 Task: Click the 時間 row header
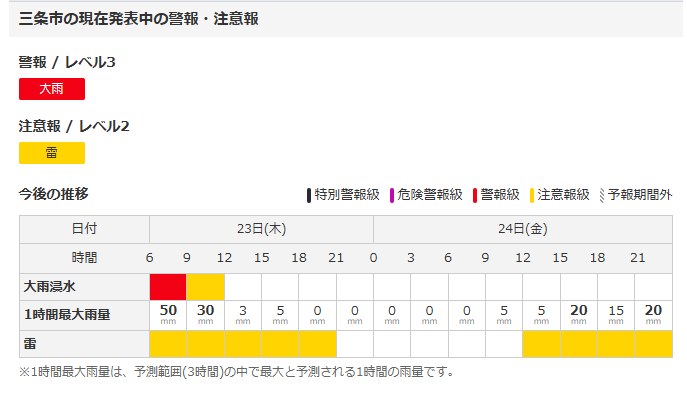(84, 257)
